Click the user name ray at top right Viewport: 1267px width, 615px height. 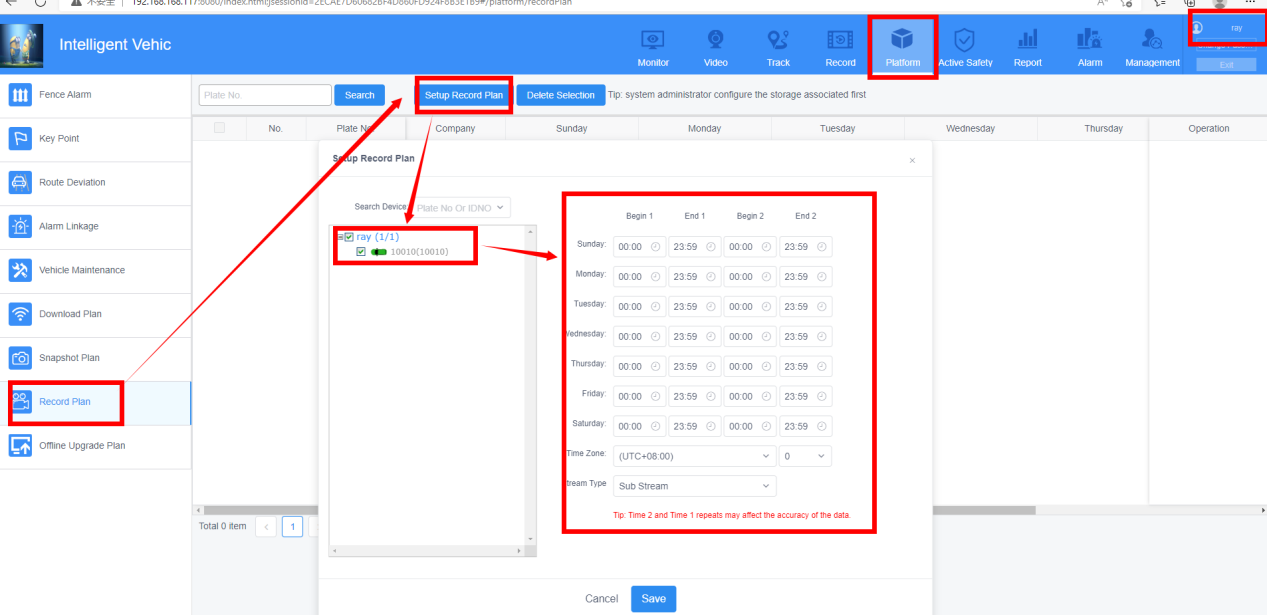1236,27
